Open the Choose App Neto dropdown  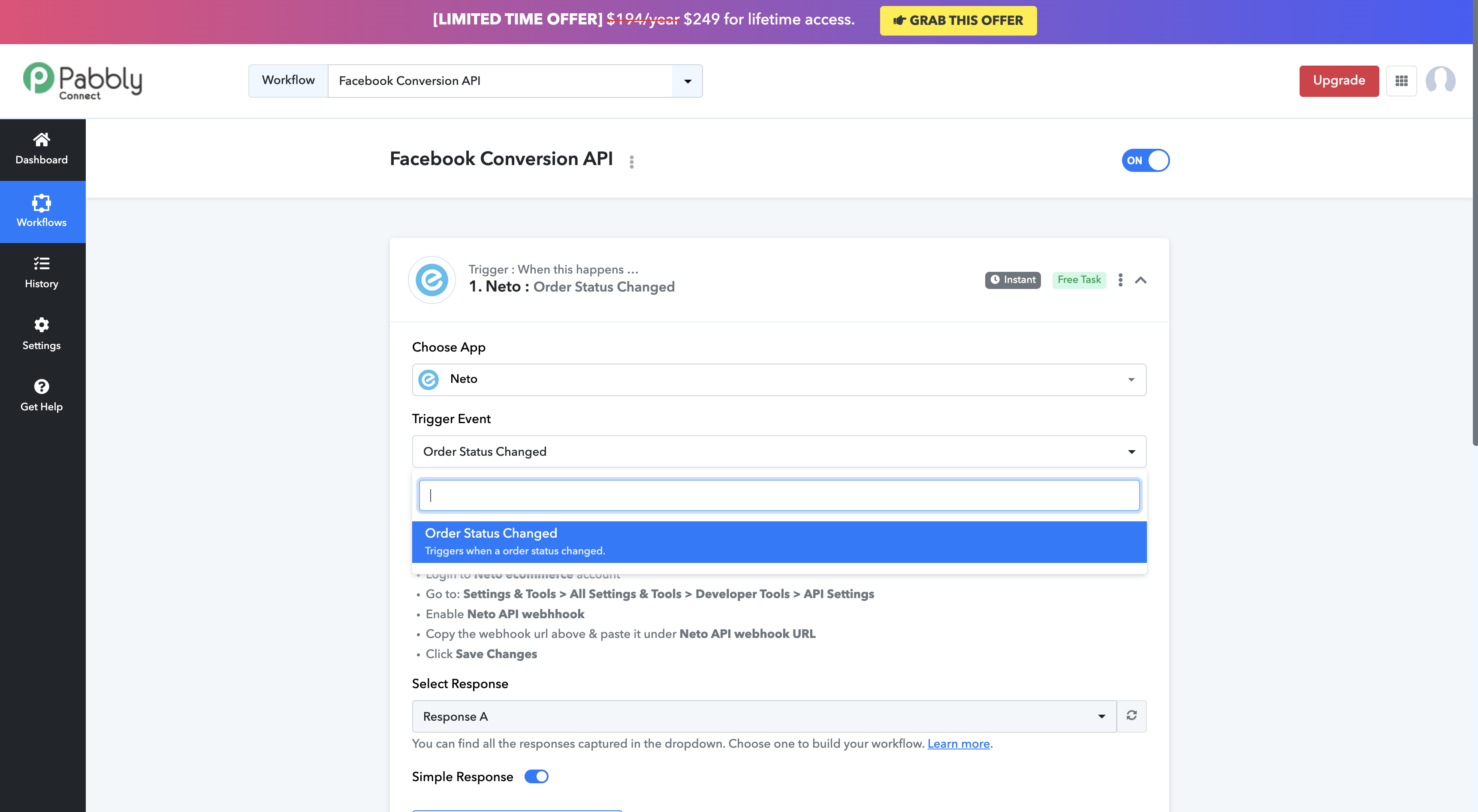tap(779, 379)
